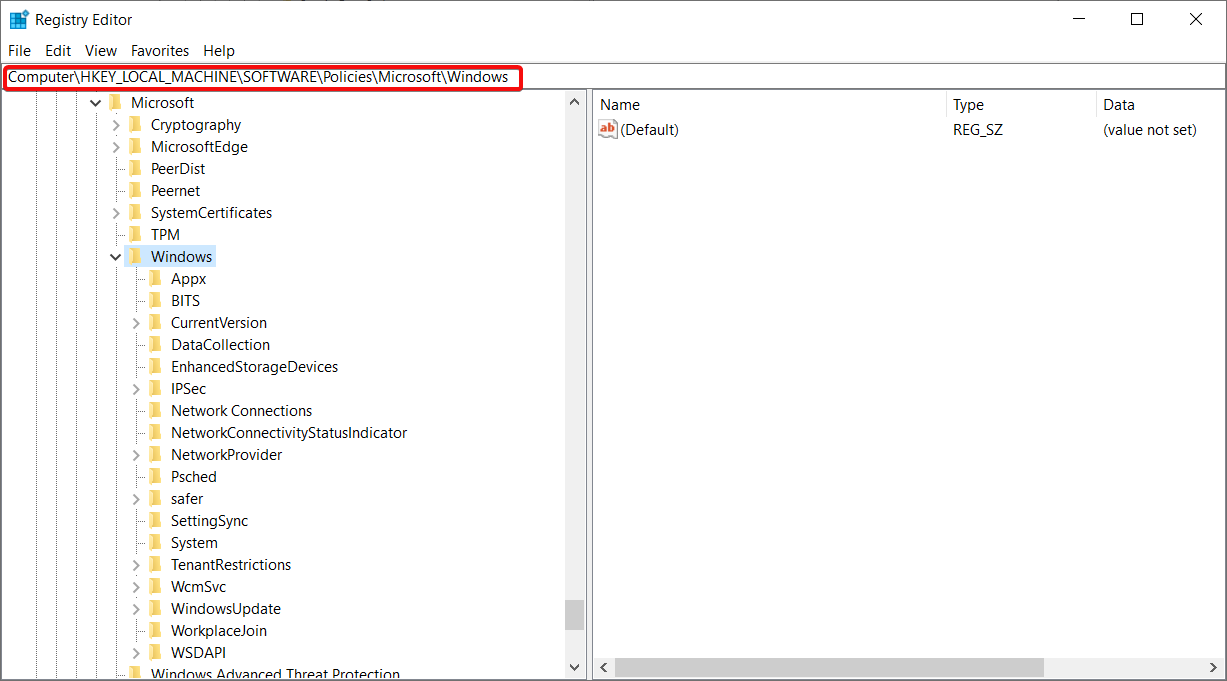Open the Help menu
The width and height of the screenshot is (1227, 681).
pyautogui.click(x=219, y=50)
